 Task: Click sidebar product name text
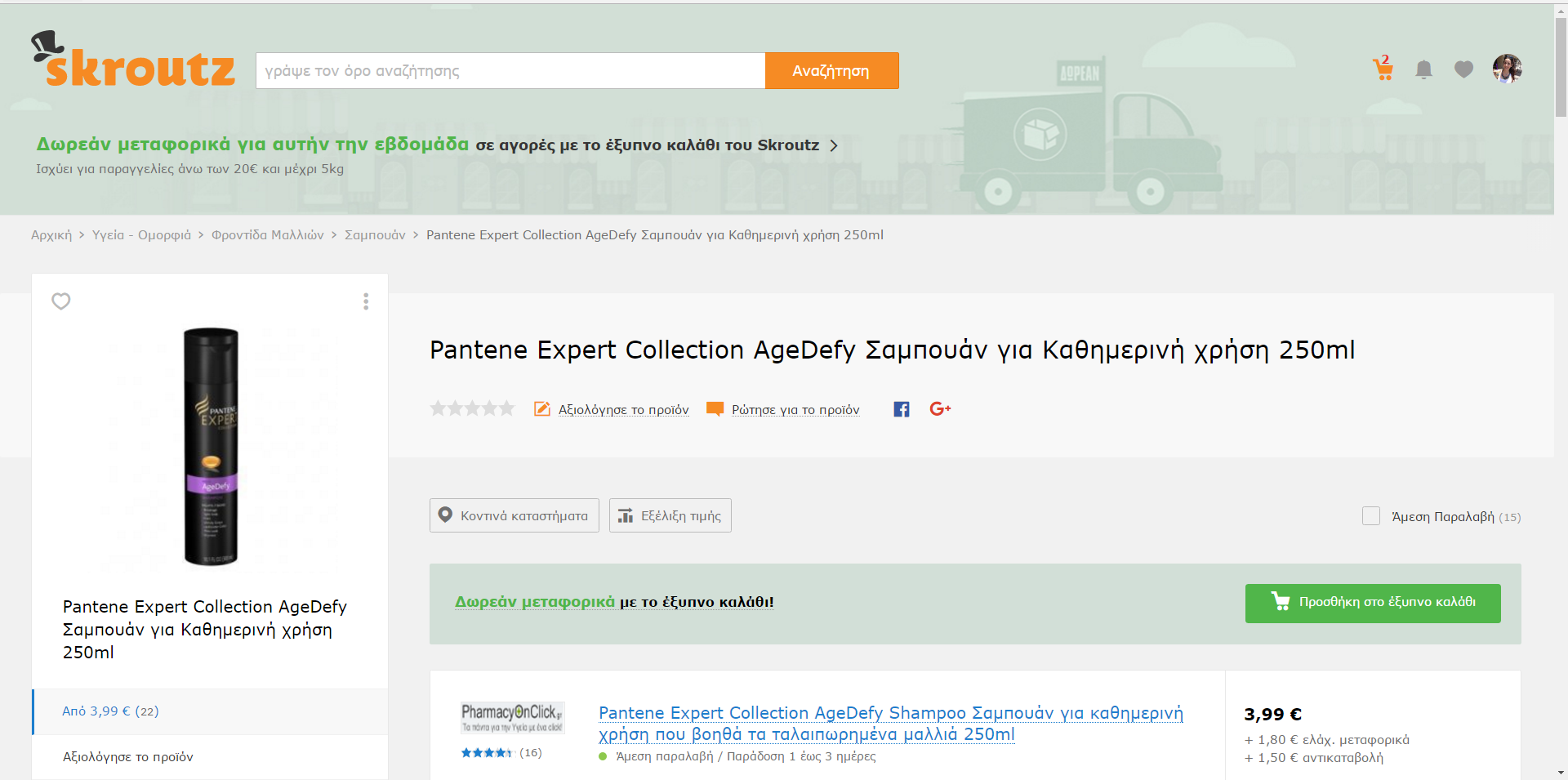[205, 630]
